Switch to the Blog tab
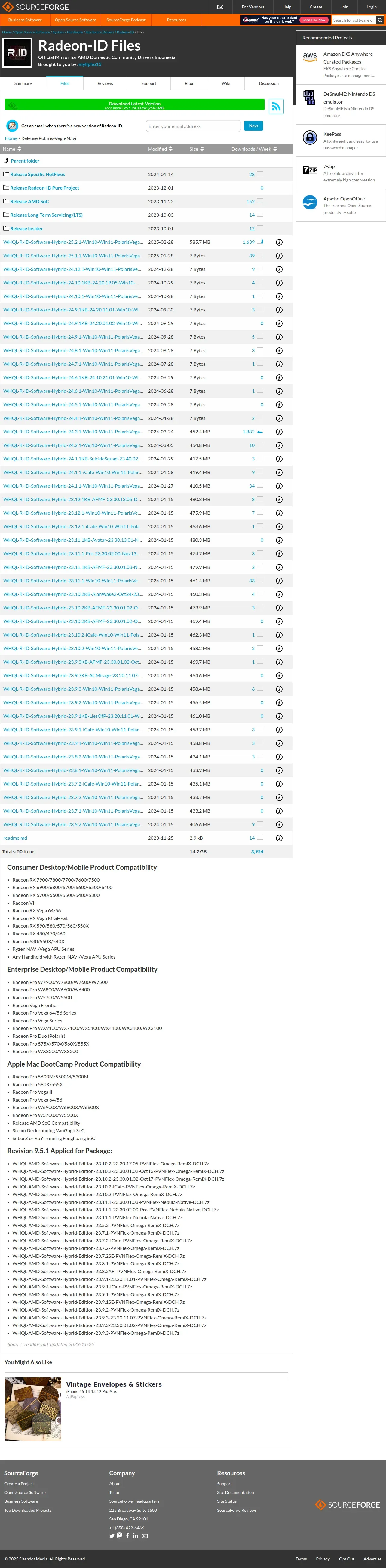This screenshot has height=1568, width=386. coord(189,83)
